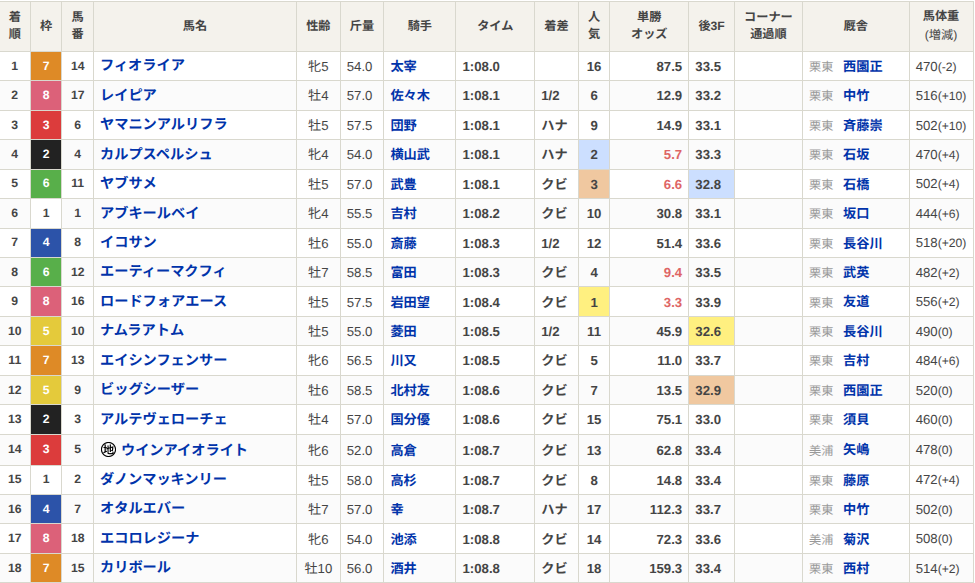Click jockey 岩田望 name
The image size is (975, 583).
pyautogui.click(x=410, y=302)
